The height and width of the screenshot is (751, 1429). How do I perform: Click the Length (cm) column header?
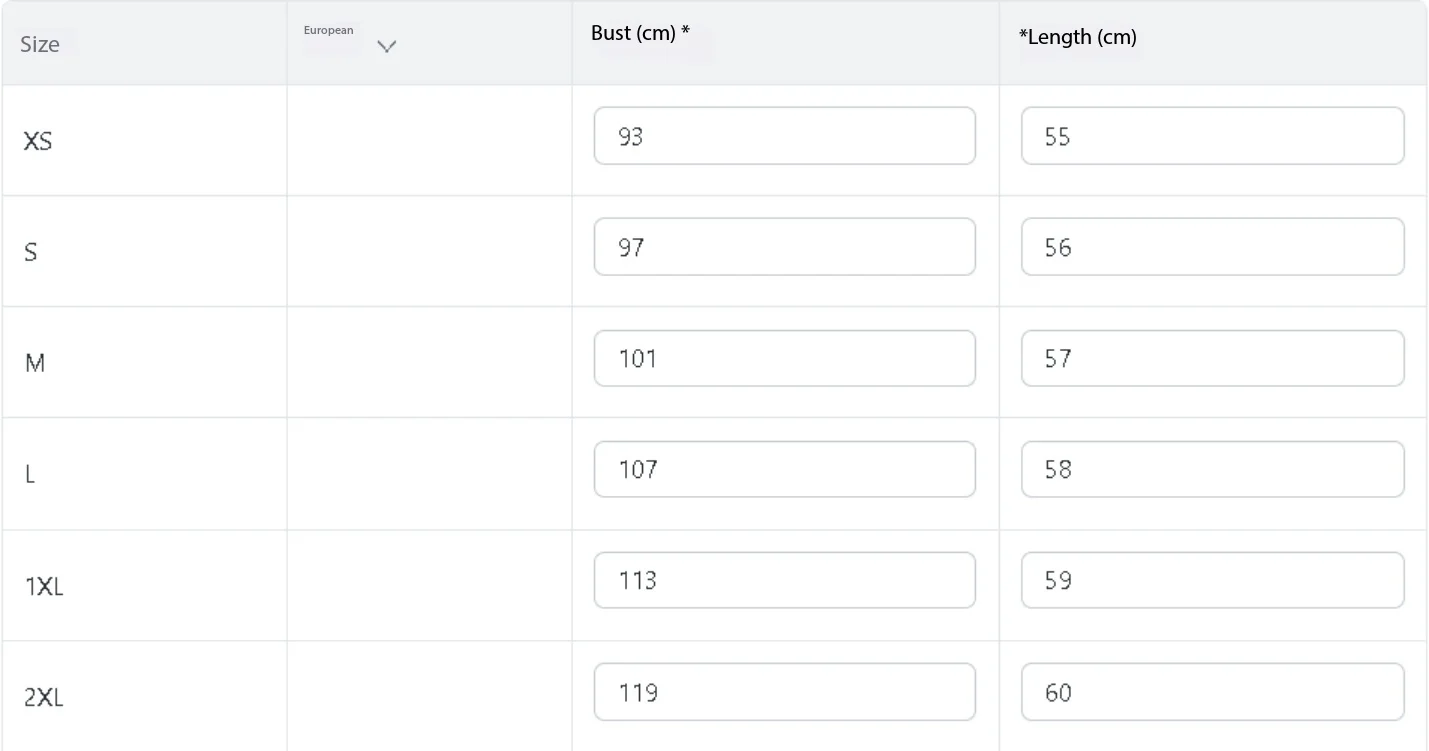[x=1077, y=38]
